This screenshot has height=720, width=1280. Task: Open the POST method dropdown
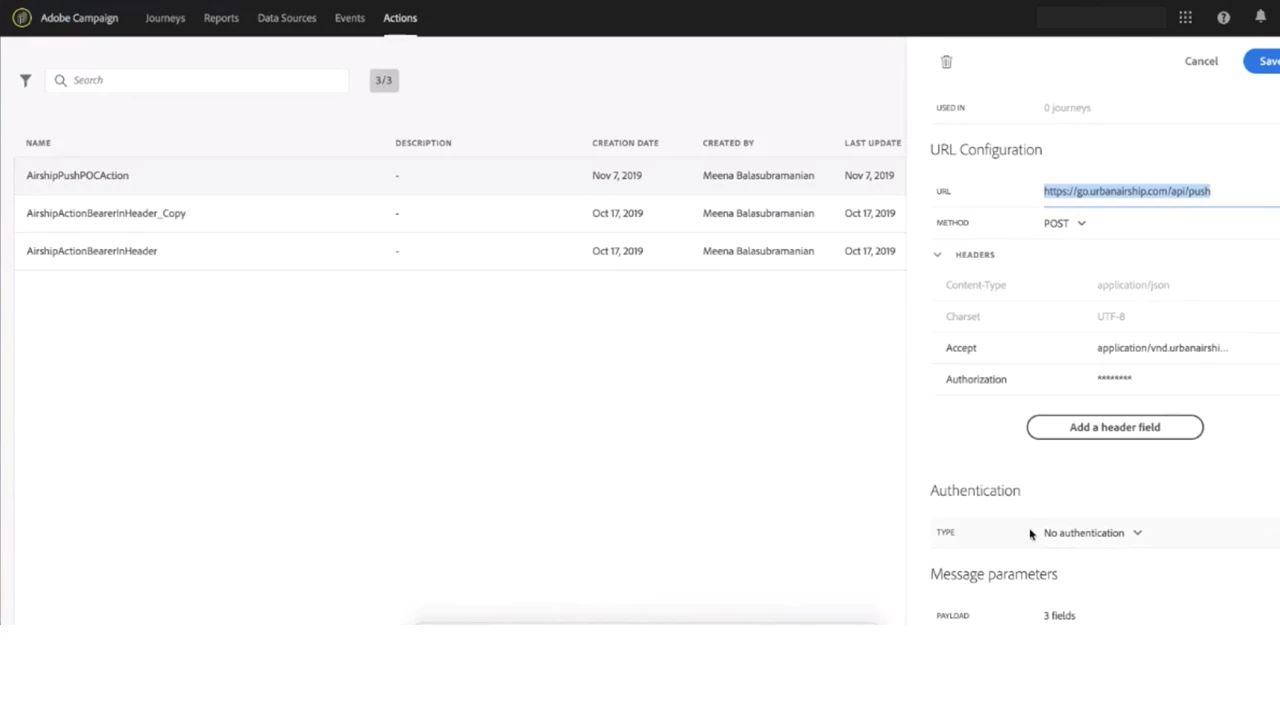pos(1065,223)
